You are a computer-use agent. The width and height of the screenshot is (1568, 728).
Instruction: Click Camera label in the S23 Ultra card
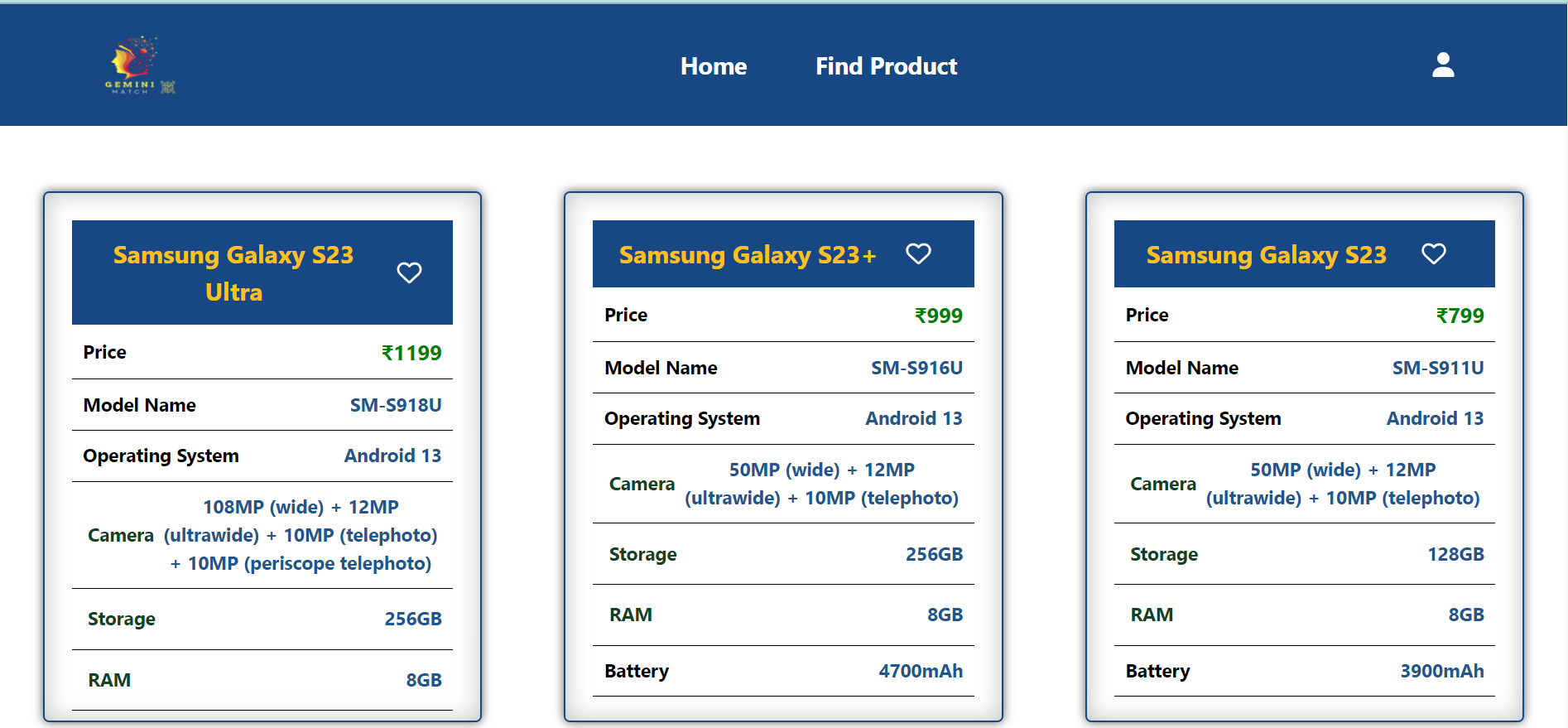[x=121, y=535]
